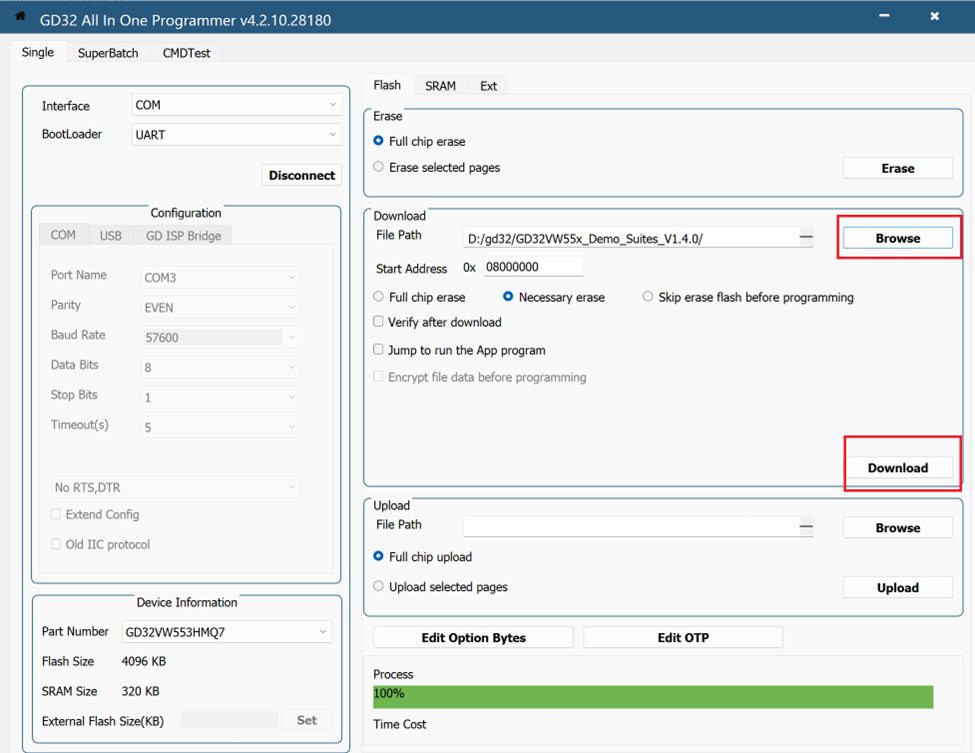Image resolution: width=975 pixels, height=753 pixels.
Task: Select Skip erase flash before programming
Action: coord(648,297)
